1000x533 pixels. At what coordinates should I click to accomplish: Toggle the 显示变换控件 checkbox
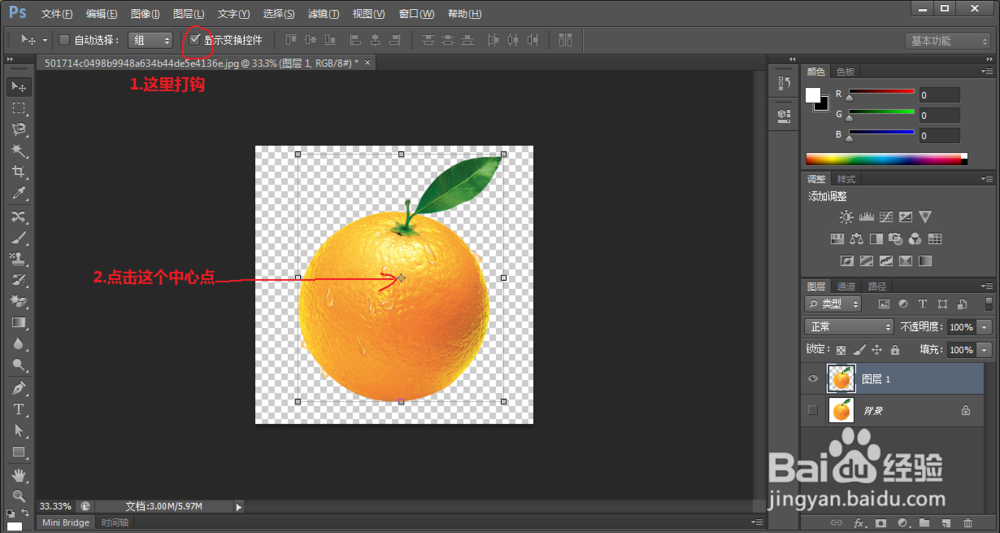(x=195, y=40)
